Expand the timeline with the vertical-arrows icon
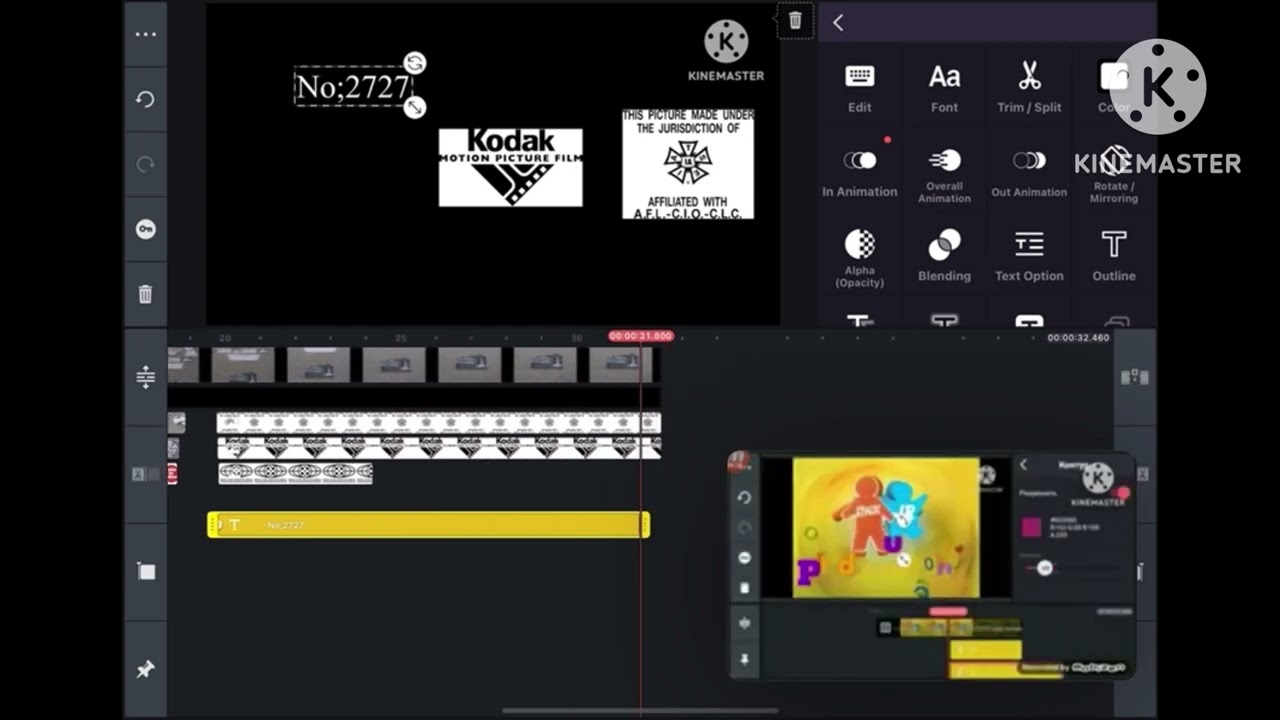Image resolution: width=1280 pixels, height=720 pixels. click(x=145, y=377)
